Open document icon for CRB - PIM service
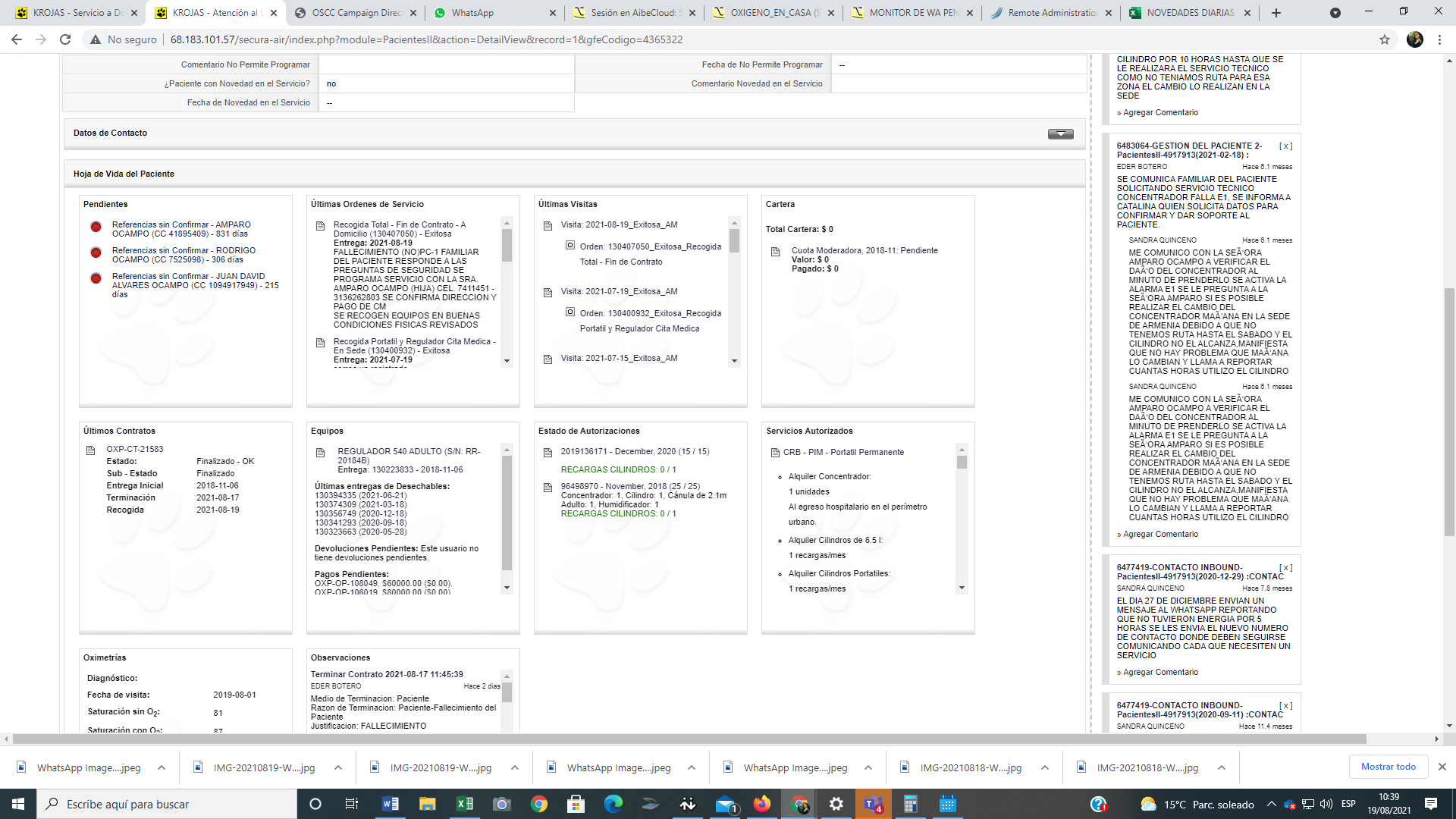The height and width of the screenshot is (819, 1456). click(x=775, y=453)
